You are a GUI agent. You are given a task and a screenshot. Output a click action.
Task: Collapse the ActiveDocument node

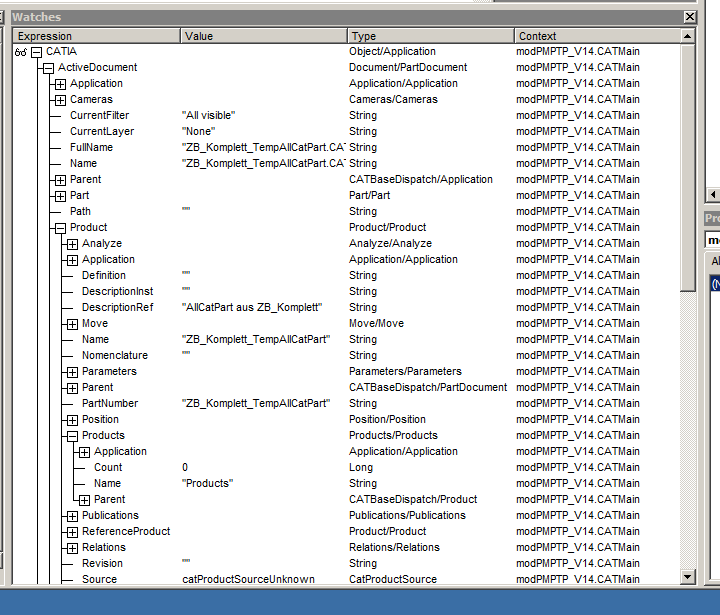48,68
